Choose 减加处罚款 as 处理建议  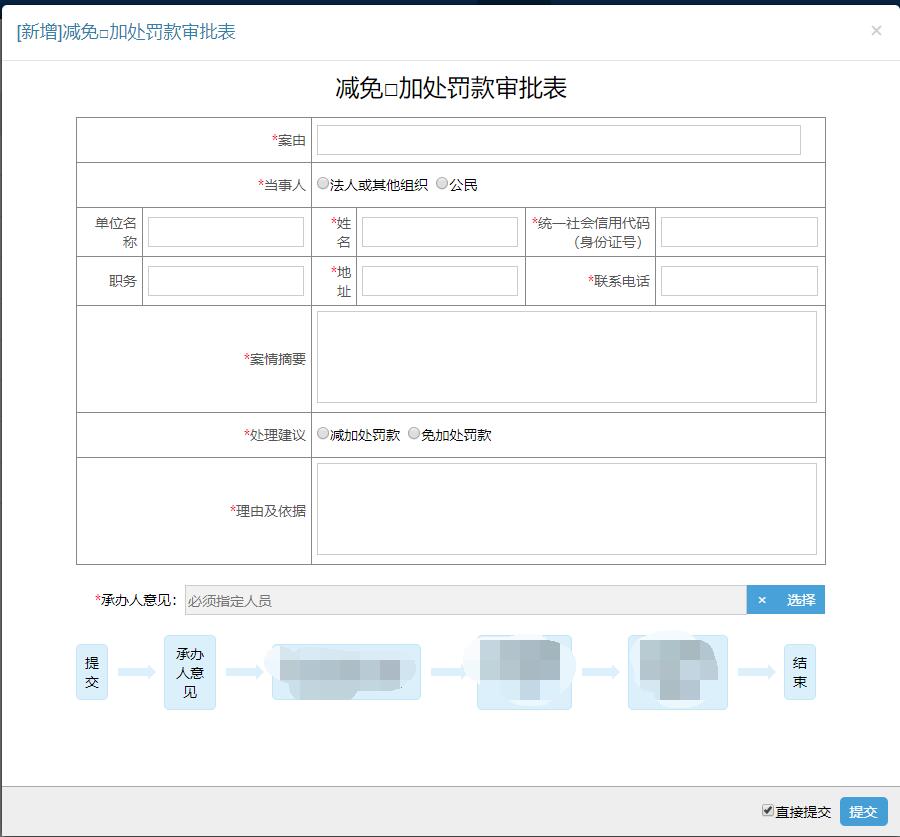click(x=323, y=434)
